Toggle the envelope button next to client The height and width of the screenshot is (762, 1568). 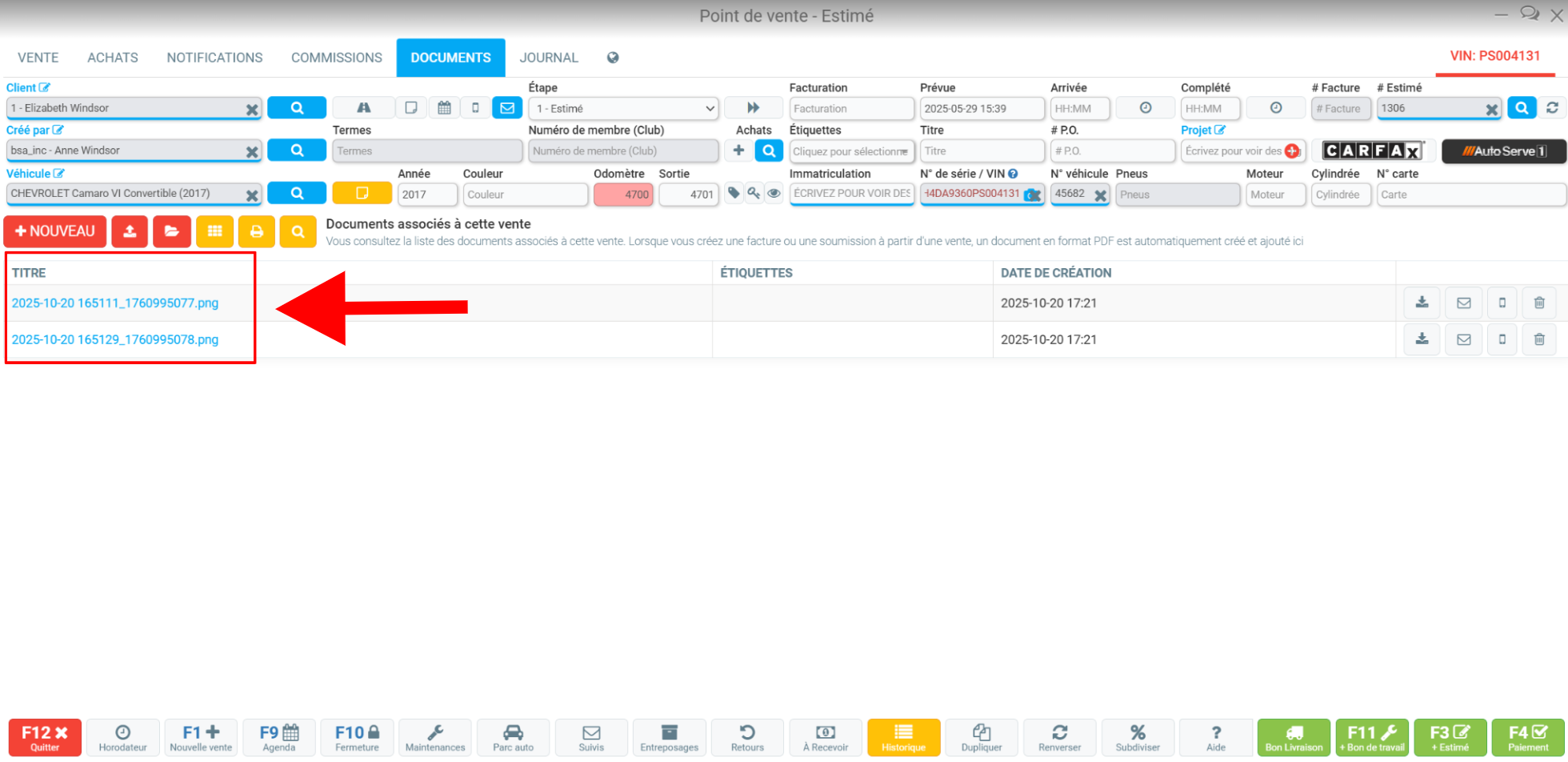click(507, 107)
